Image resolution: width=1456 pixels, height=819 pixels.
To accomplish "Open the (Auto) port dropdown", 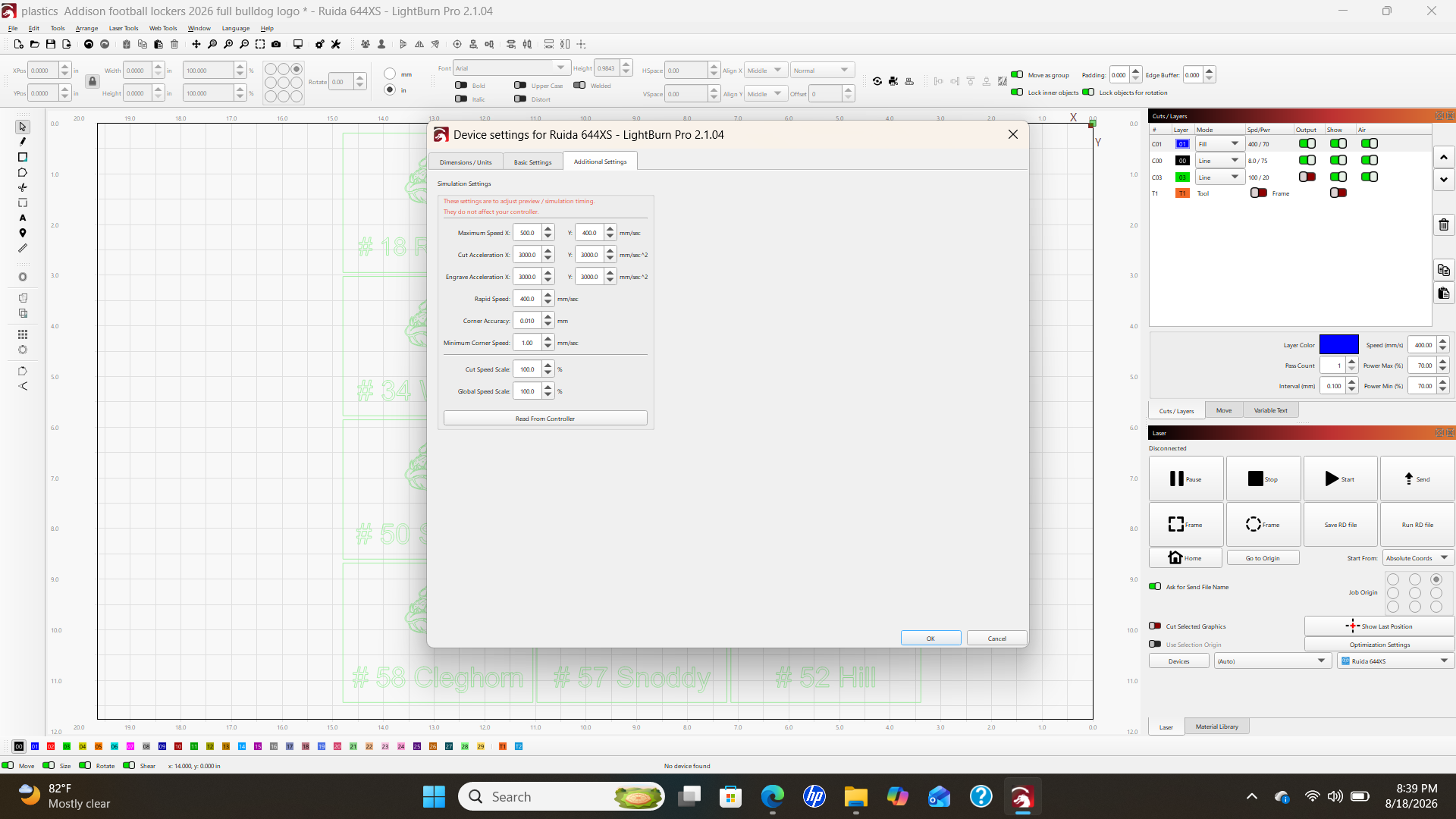I will pyautogui.click(x=1272, y=661).
